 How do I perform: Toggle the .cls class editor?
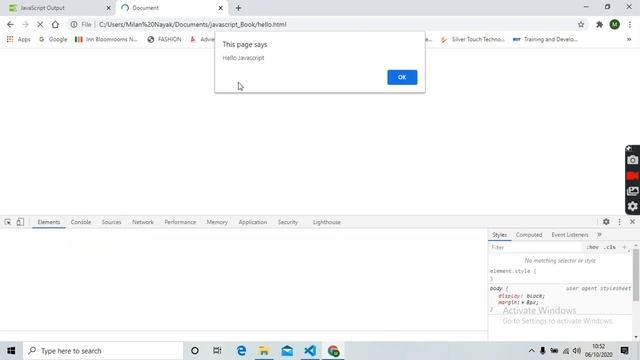(x=610, y=247)
